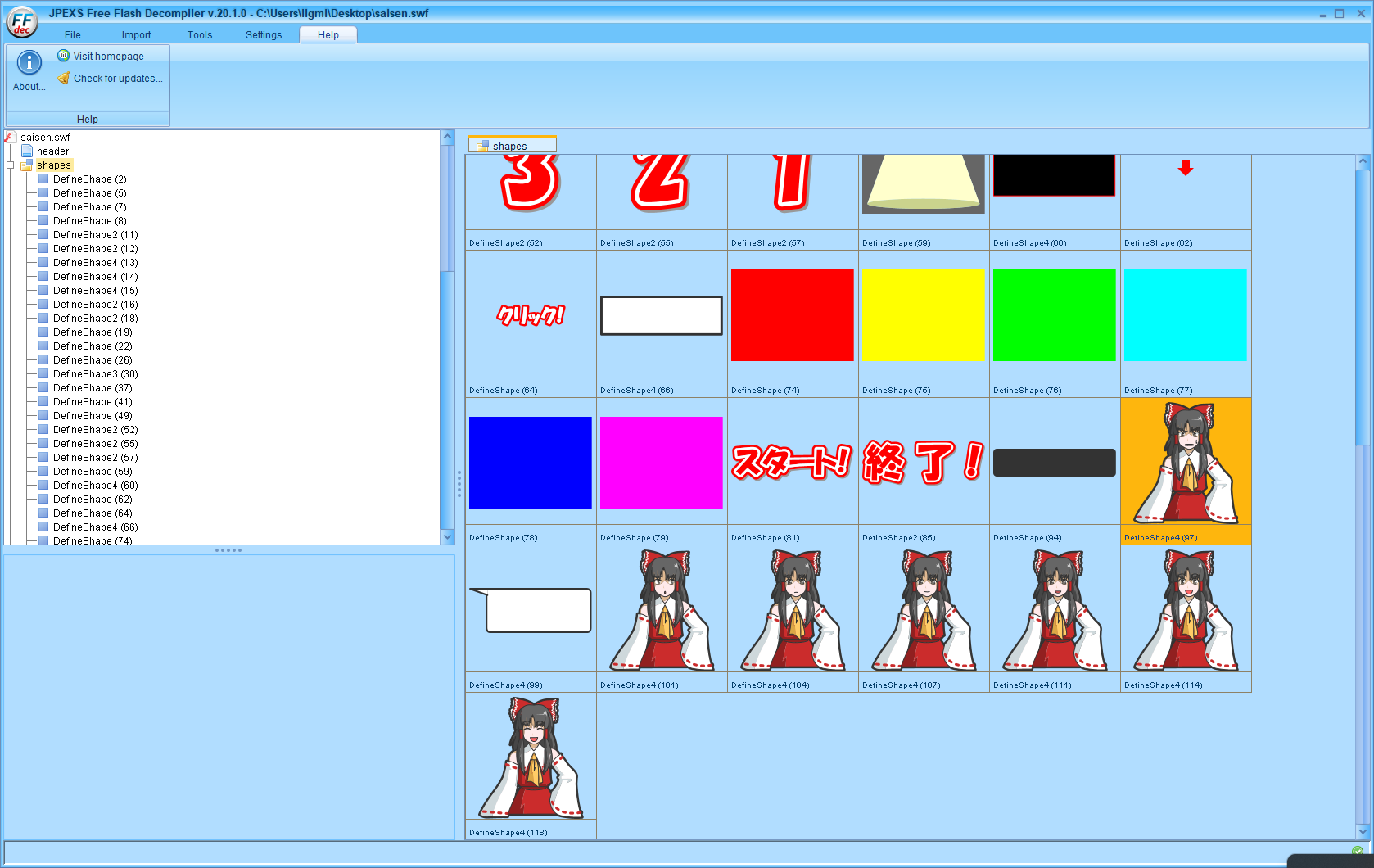Click the icon beside DefineShape3 (30)
This screenshot has height=868, width=1374.
click(43, 374)
